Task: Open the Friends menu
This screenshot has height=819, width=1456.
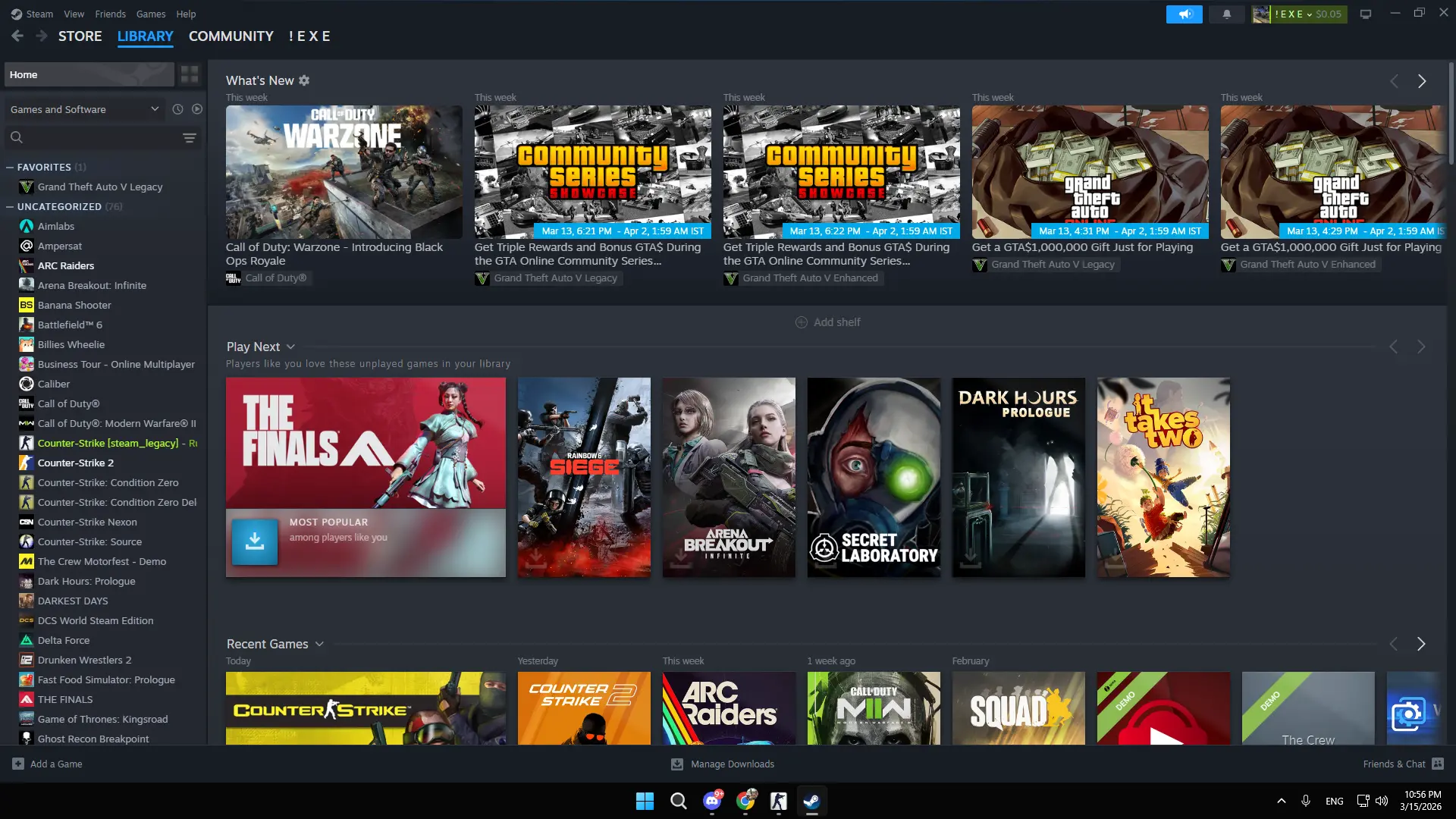Action: [111, 14]
